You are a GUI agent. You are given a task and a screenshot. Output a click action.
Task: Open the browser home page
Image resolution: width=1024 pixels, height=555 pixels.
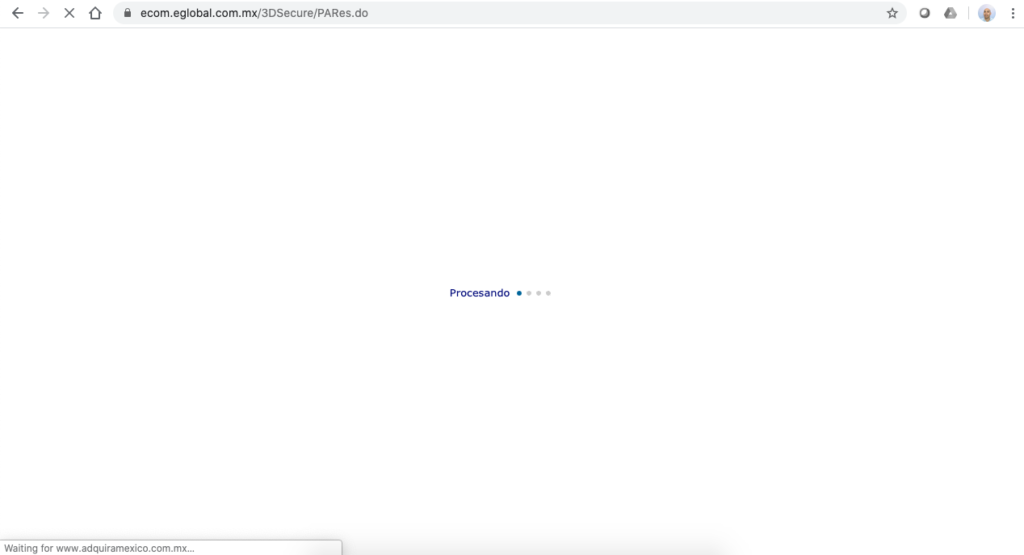[x=95, y=13]
